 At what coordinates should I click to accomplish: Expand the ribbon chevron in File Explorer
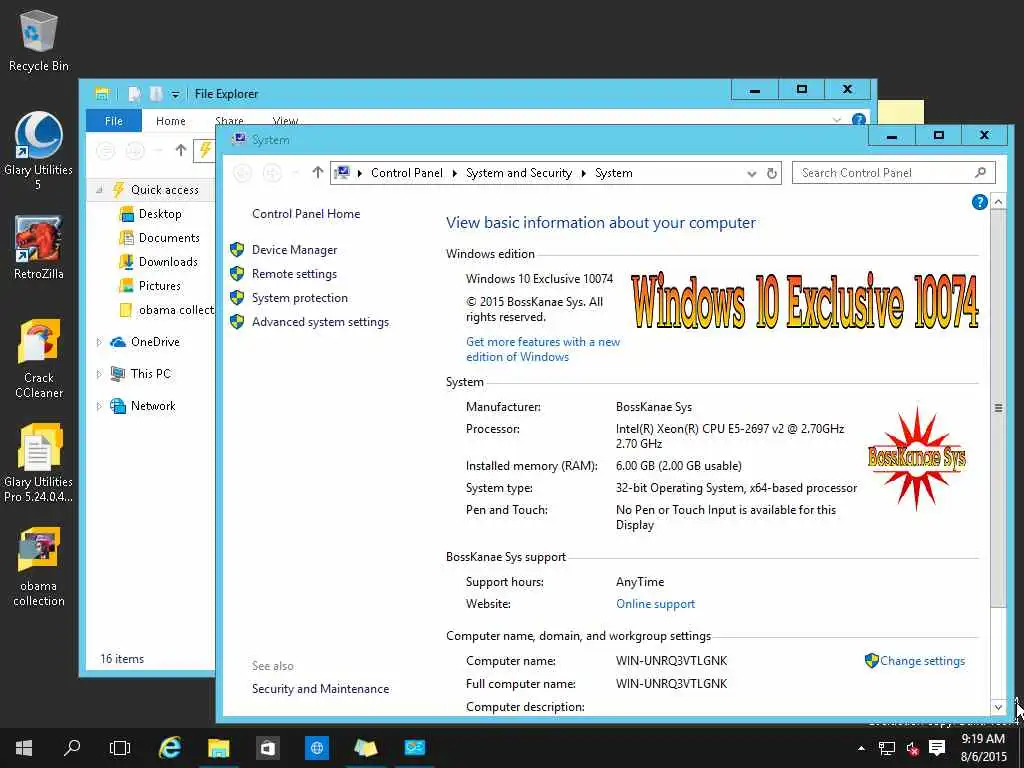pyautogui.click(x=837, y=120)
